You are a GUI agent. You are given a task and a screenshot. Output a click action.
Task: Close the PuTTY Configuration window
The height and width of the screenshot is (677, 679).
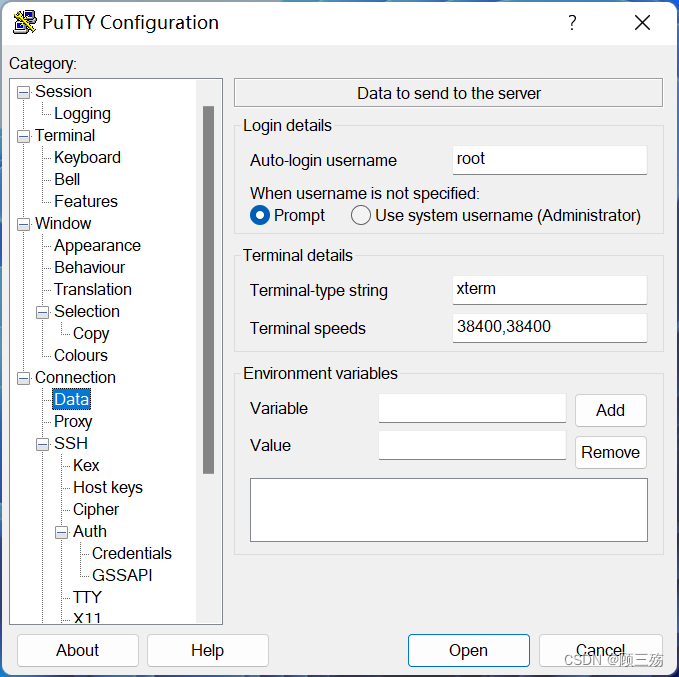642,23
